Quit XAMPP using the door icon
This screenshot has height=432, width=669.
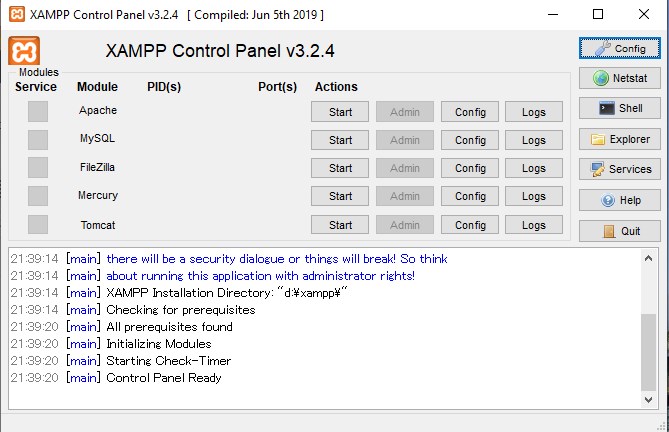coord(619,231)
